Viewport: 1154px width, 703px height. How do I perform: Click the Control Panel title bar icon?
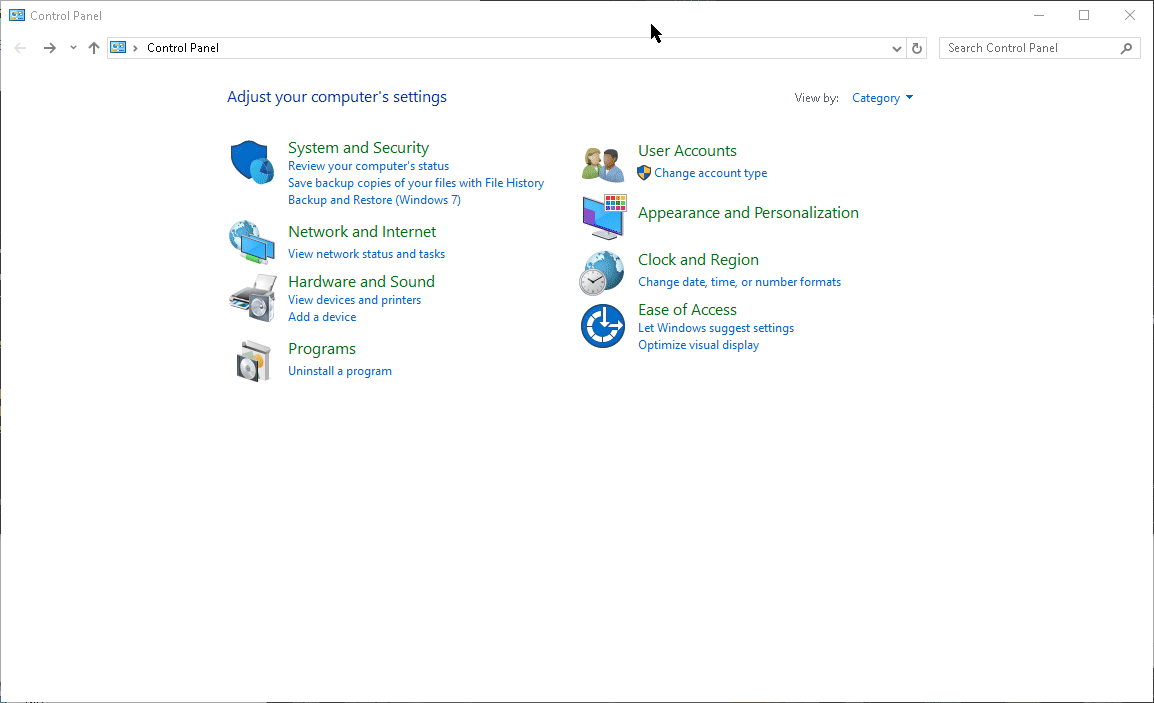(x=17, y=15)
